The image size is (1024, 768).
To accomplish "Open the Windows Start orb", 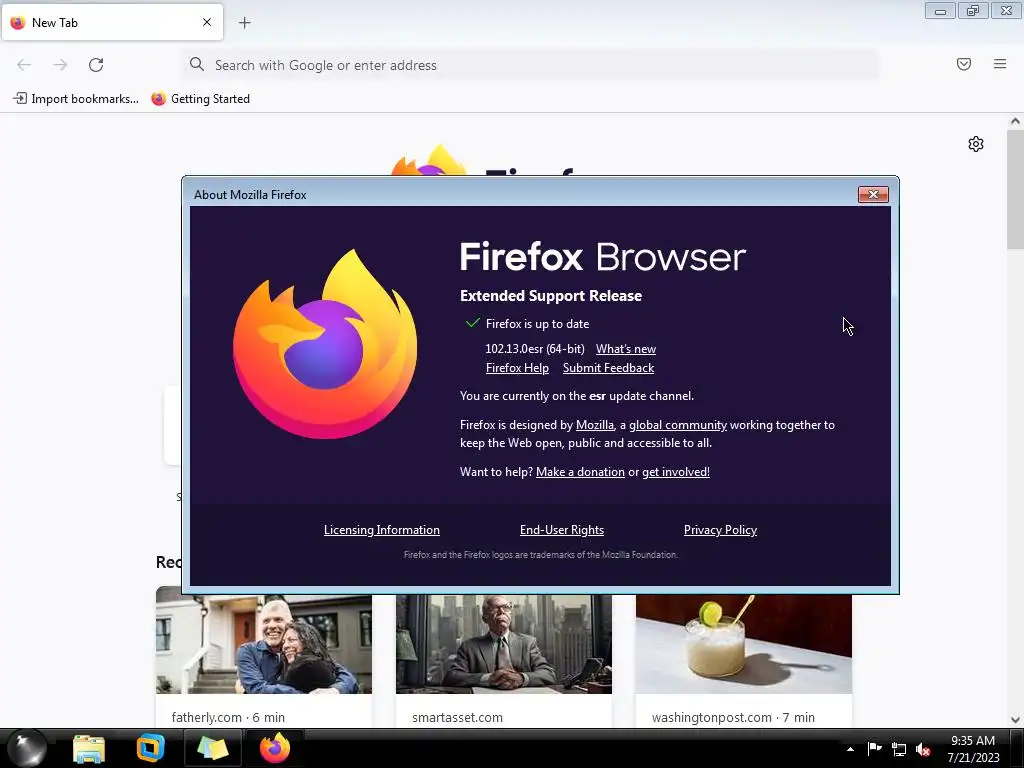I will click(x=26, y=748).
